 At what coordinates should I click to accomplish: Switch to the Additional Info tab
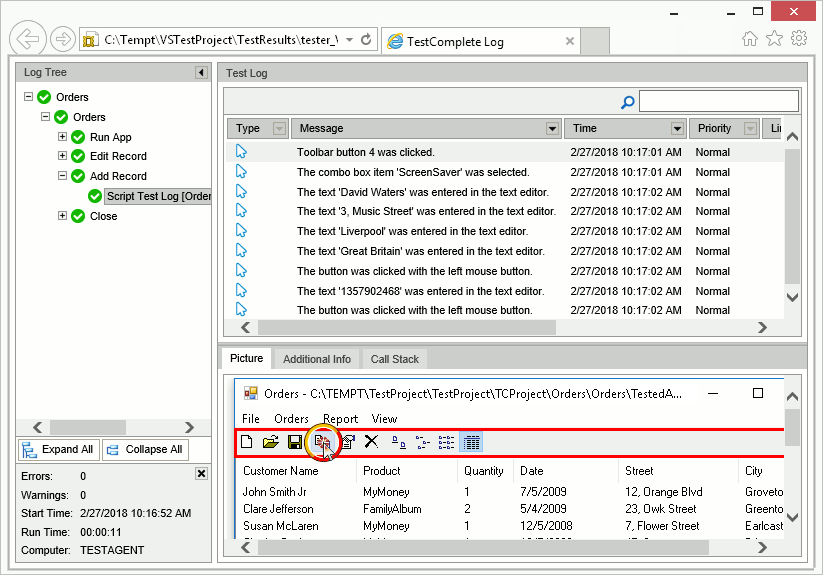[x=316, y=359]
